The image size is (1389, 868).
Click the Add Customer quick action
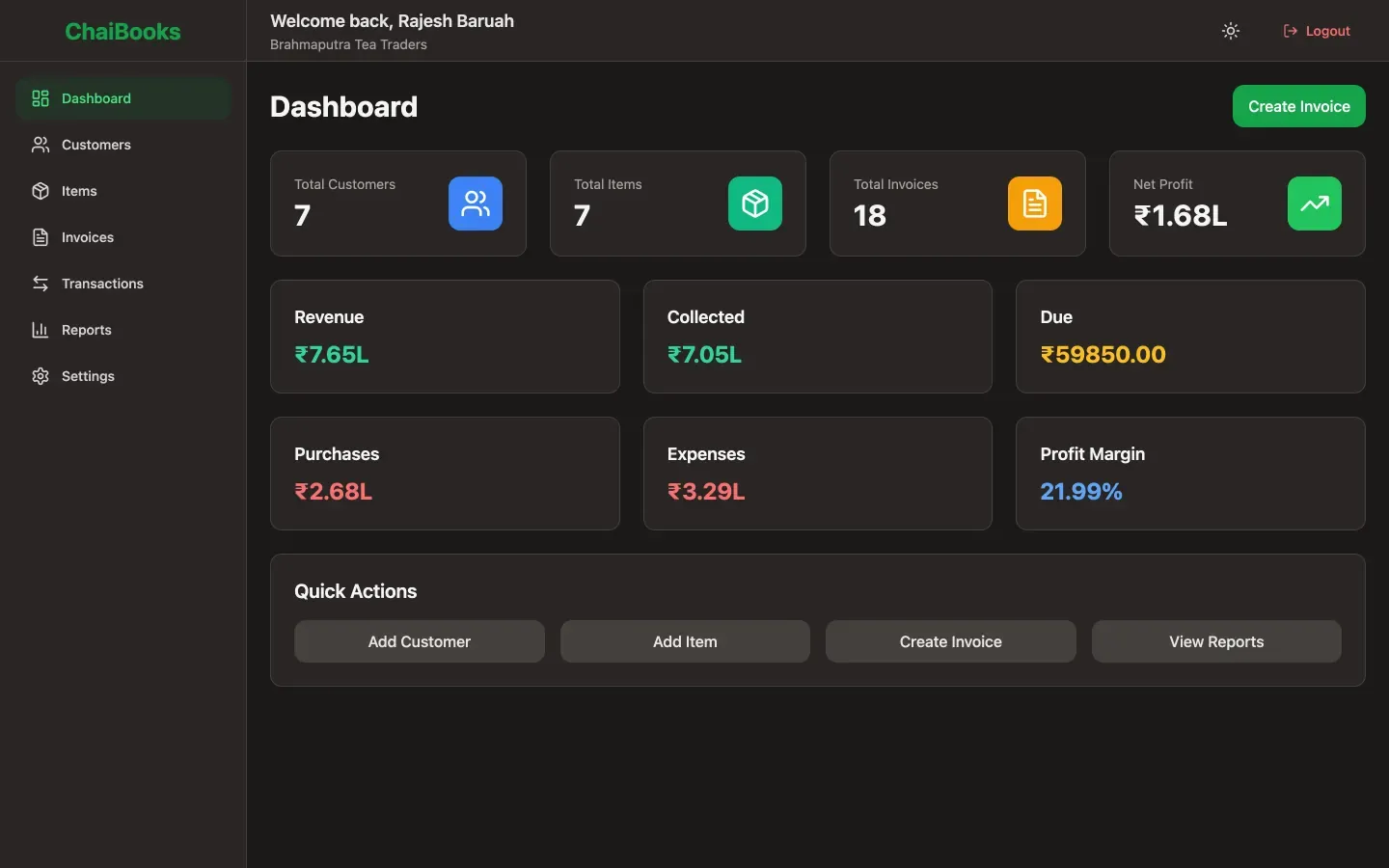pos(420,641)
